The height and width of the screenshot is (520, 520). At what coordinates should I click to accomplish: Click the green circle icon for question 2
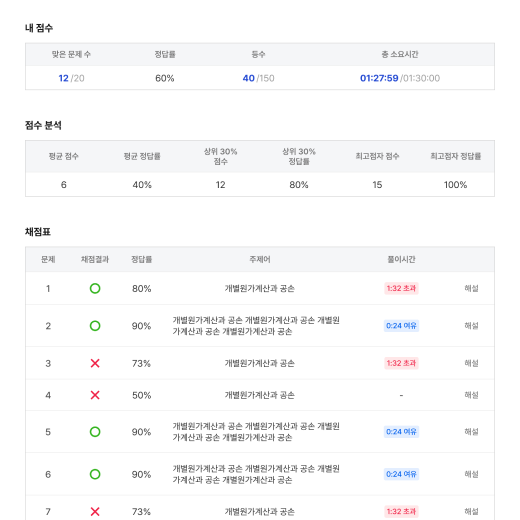(x=95, y=326)
